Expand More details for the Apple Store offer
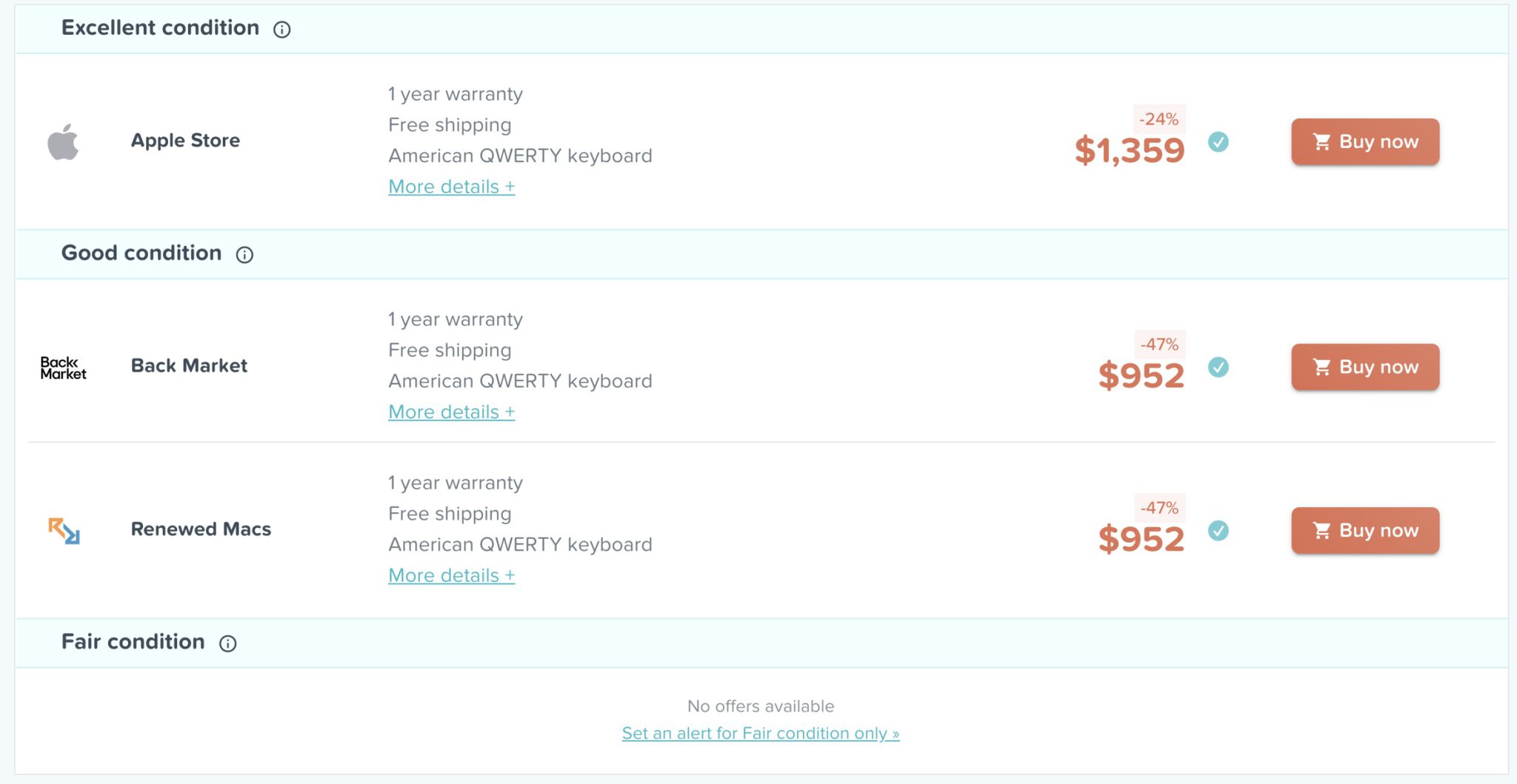1517x784 pixels. [x=451, y=187]
